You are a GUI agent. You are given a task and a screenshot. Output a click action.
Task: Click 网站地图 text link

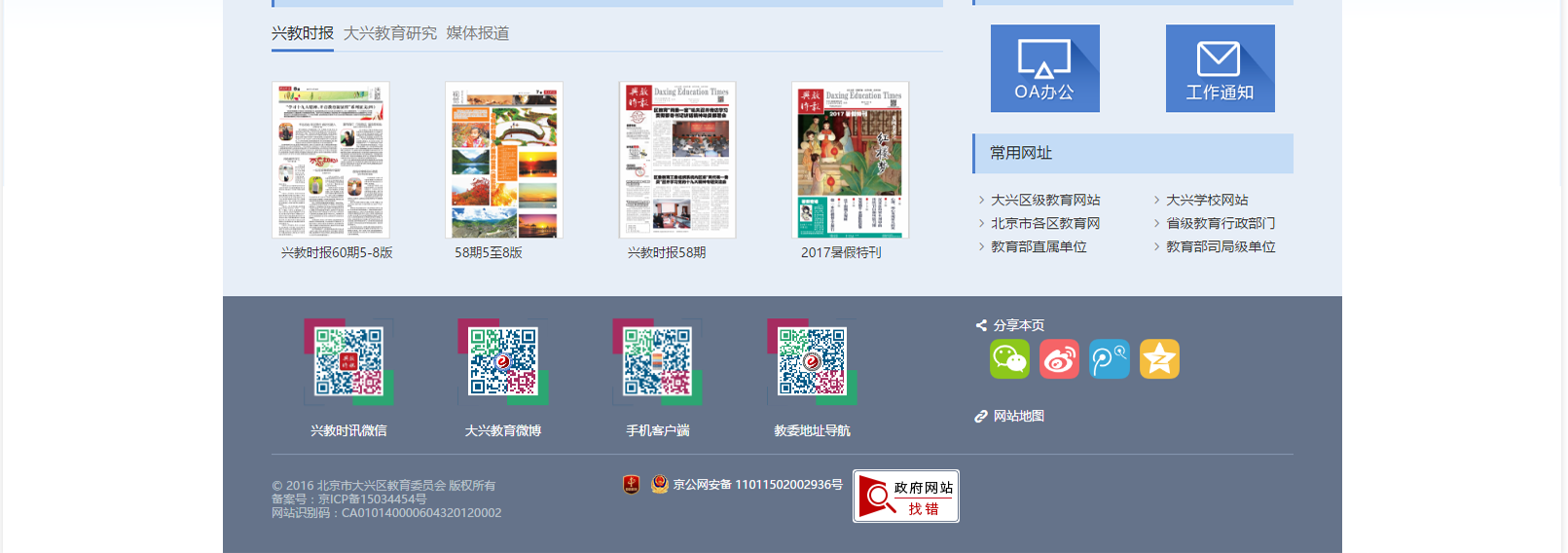1018,416
